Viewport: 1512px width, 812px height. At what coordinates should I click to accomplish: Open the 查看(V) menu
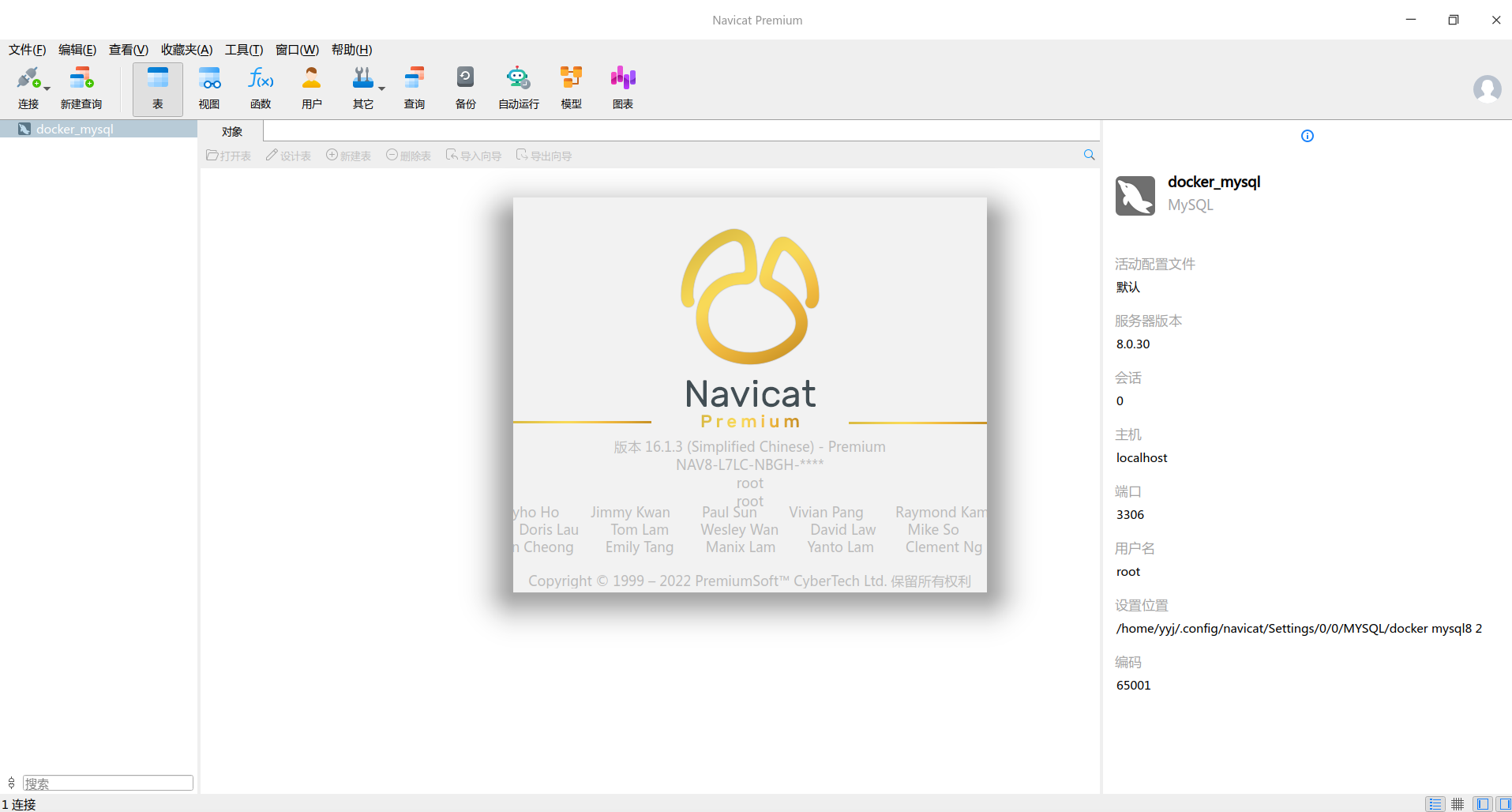coord(129,50)
